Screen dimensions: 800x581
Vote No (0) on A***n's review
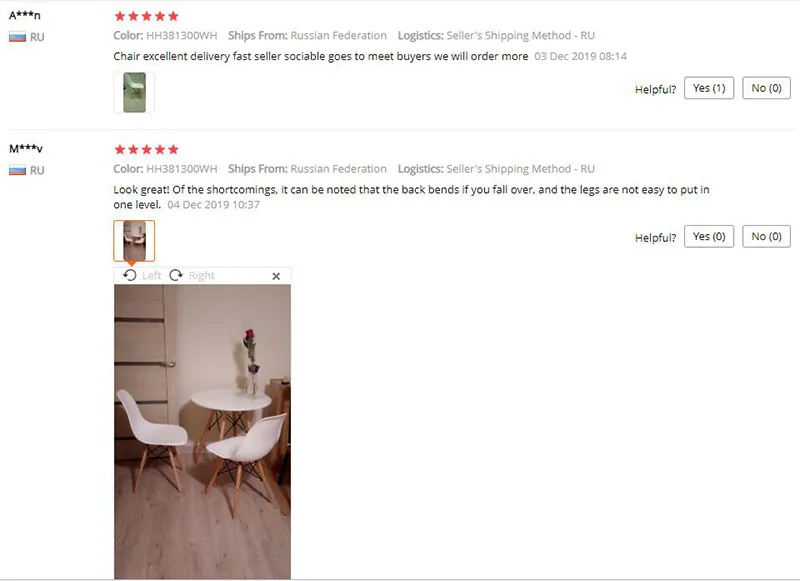(766, 88)
